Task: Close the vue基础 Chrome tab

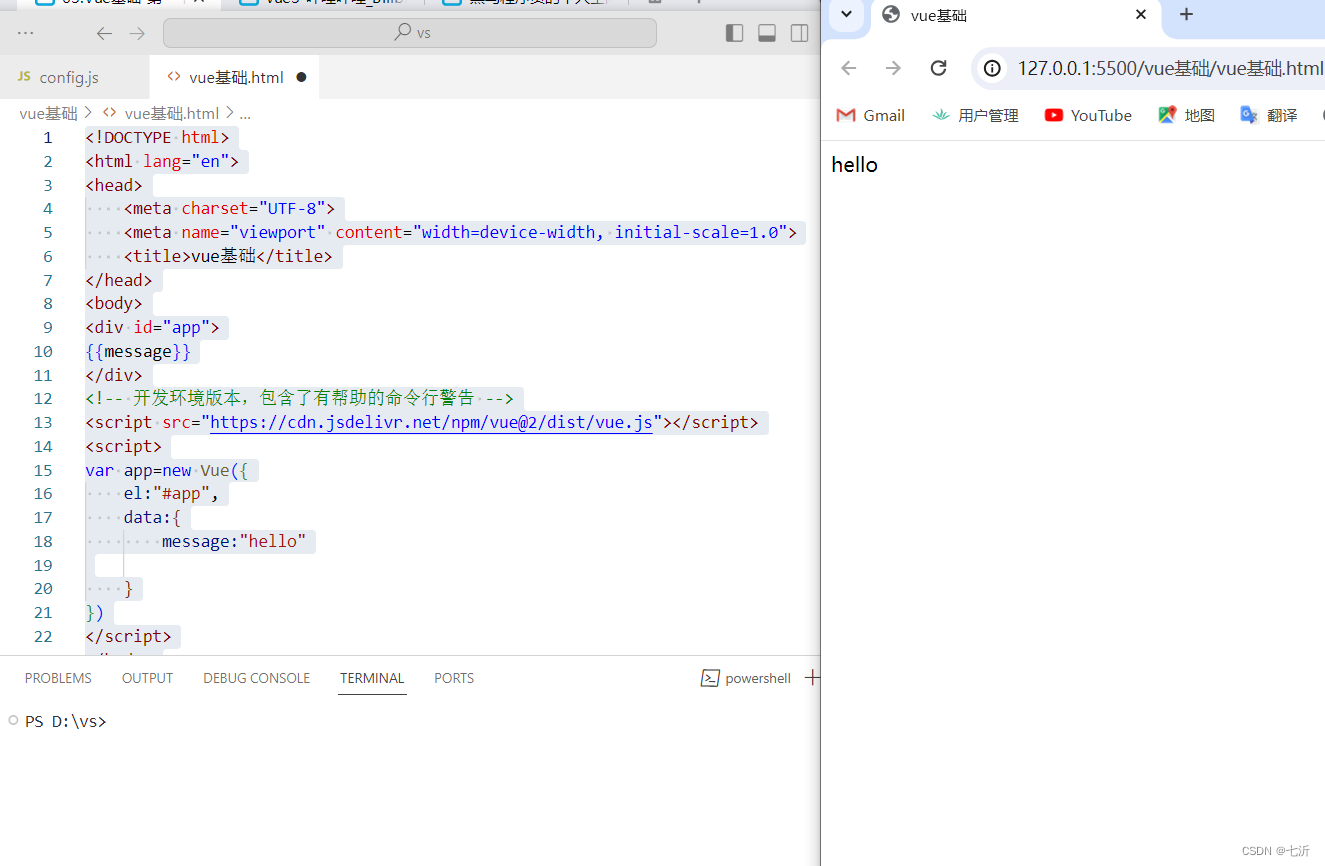Action: [x=1141, y=14]
